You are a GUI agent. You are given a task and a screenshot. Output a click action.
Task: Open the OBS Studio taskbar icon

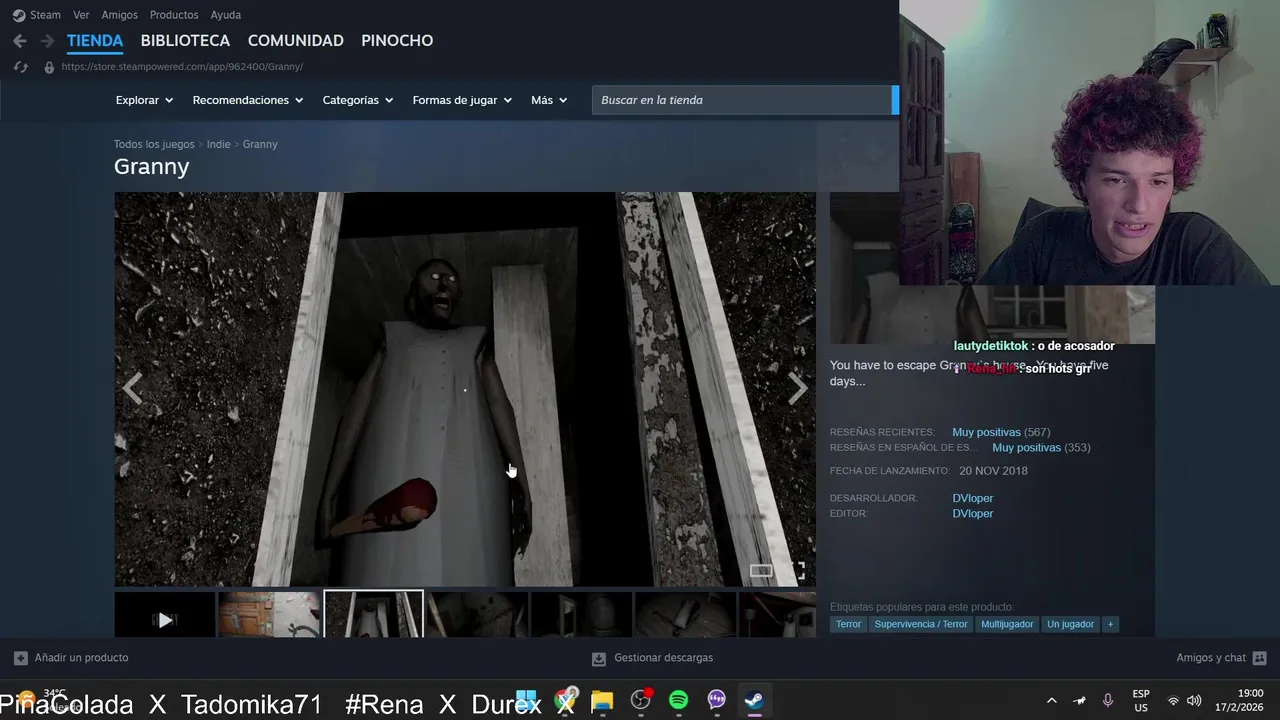(x=641, y=701)
